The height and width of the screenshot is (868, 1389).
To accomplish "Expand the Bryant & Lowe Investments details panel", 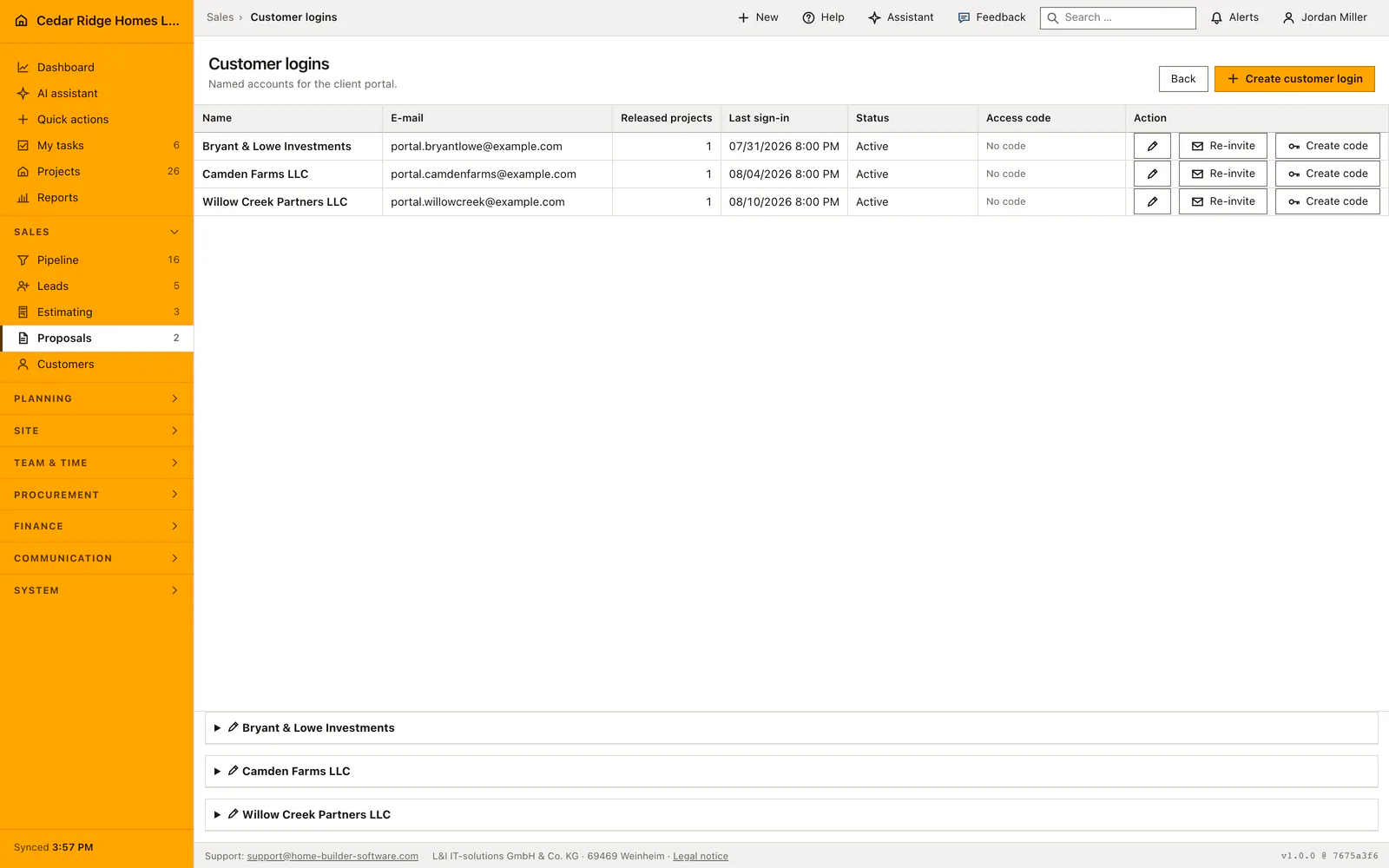I will [x=791, y=727].
